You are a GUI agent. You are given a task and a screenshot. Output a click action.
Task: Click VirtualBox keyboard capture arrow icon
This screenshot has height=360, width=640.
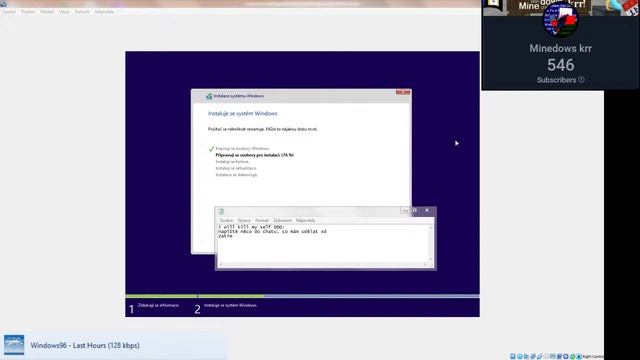tap(579, 356)
